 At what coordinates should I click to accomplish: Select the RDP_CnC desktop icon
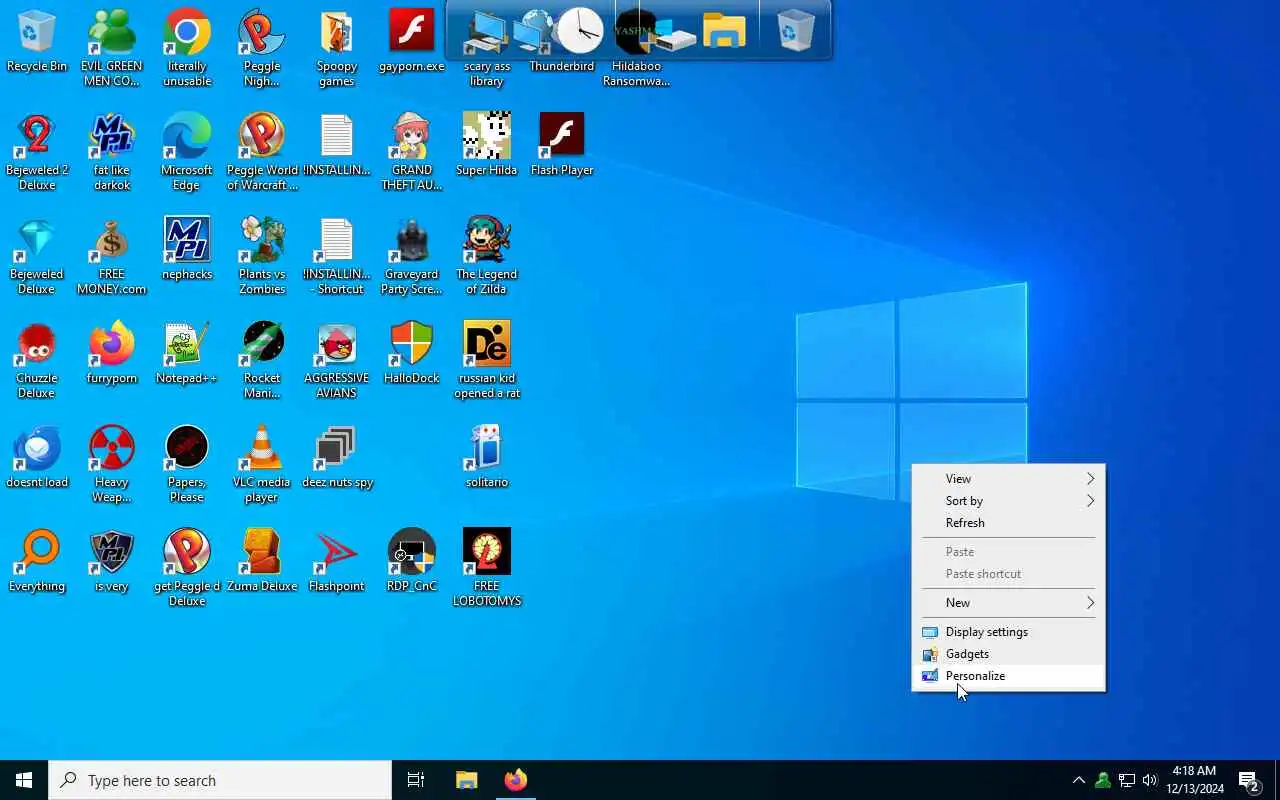[412, 561]
